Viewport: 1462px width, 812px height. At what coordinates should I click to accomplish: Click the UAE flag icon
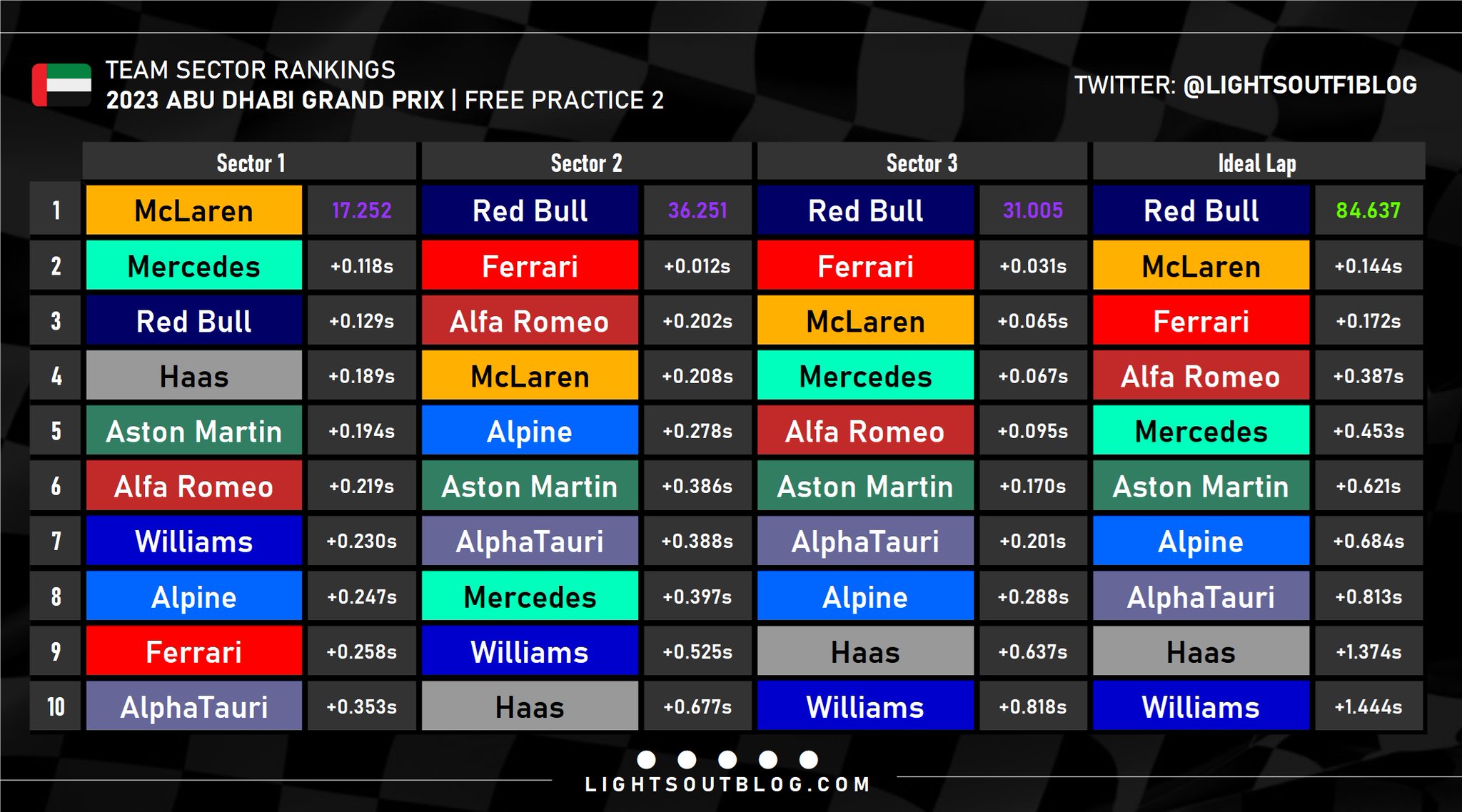(x=61, y=85)
